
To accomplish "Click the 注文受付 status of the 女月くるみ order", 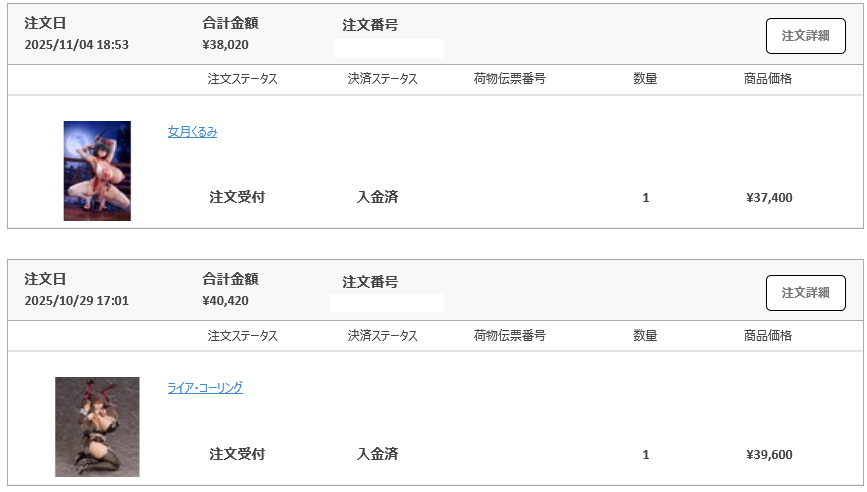I will (x=237, y=198).
